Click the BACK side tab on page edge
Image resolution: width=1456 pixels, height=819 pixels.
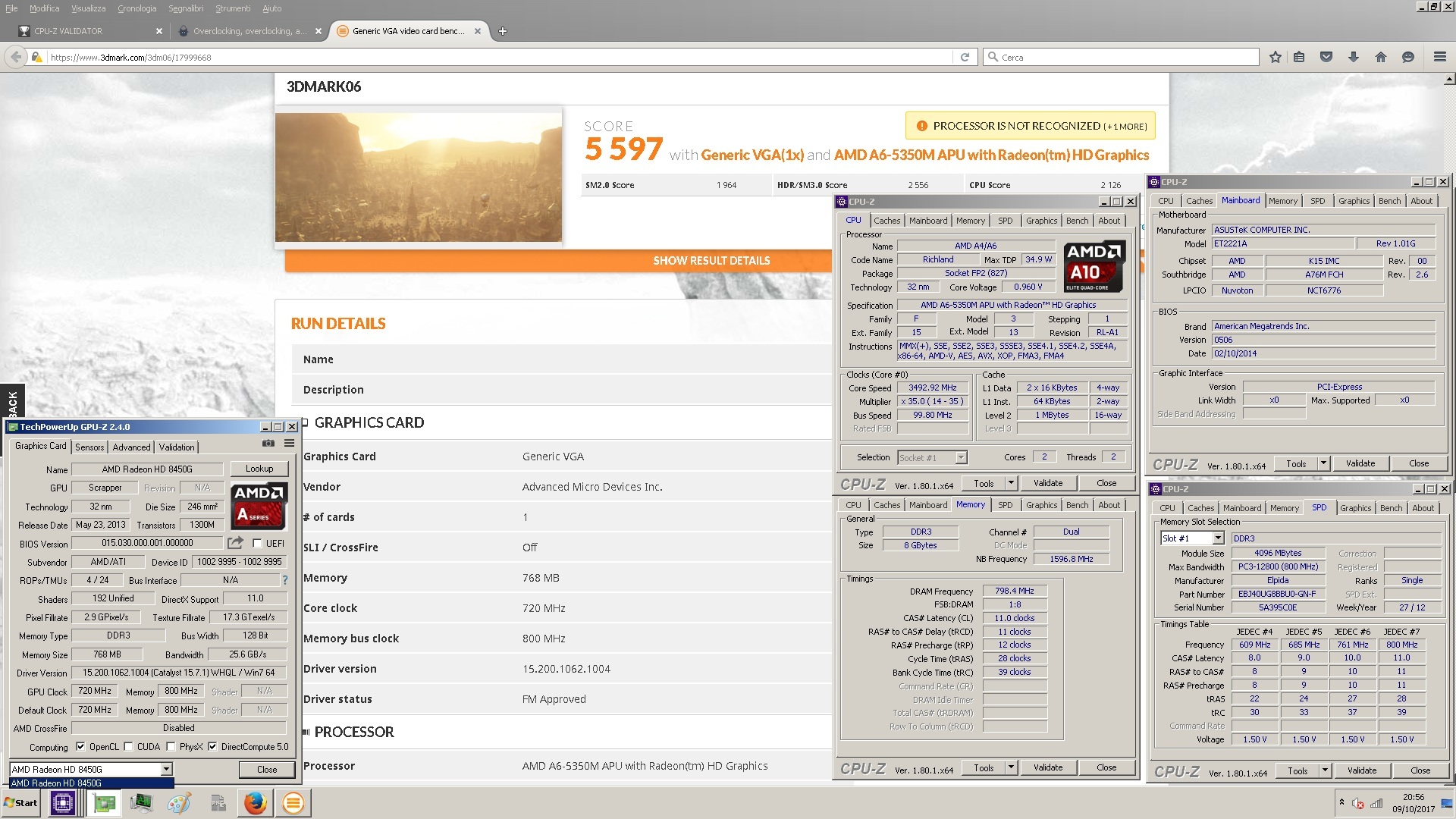pos(12,402)
